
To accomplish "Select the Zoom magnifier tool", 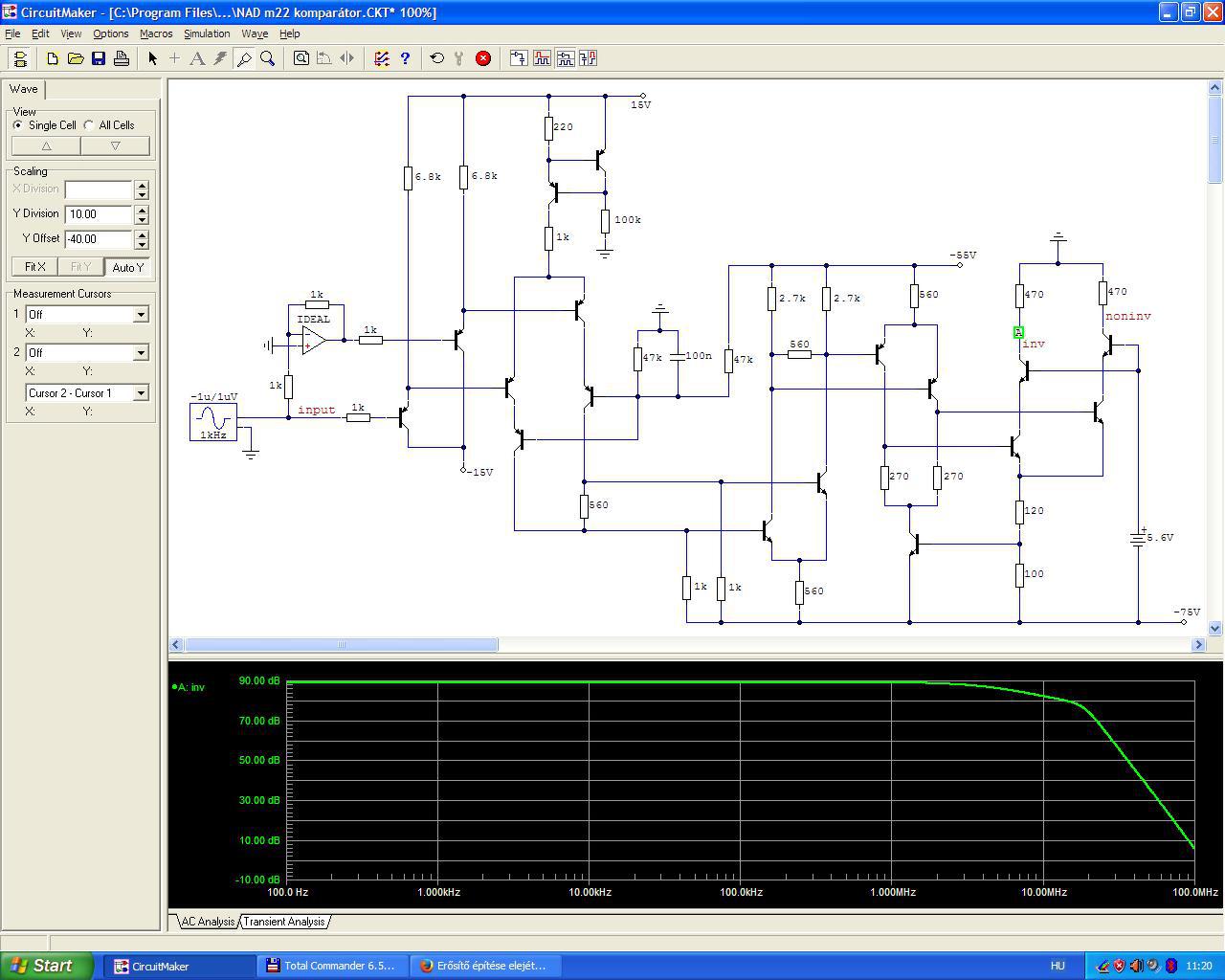I will (x=268, y=58).
